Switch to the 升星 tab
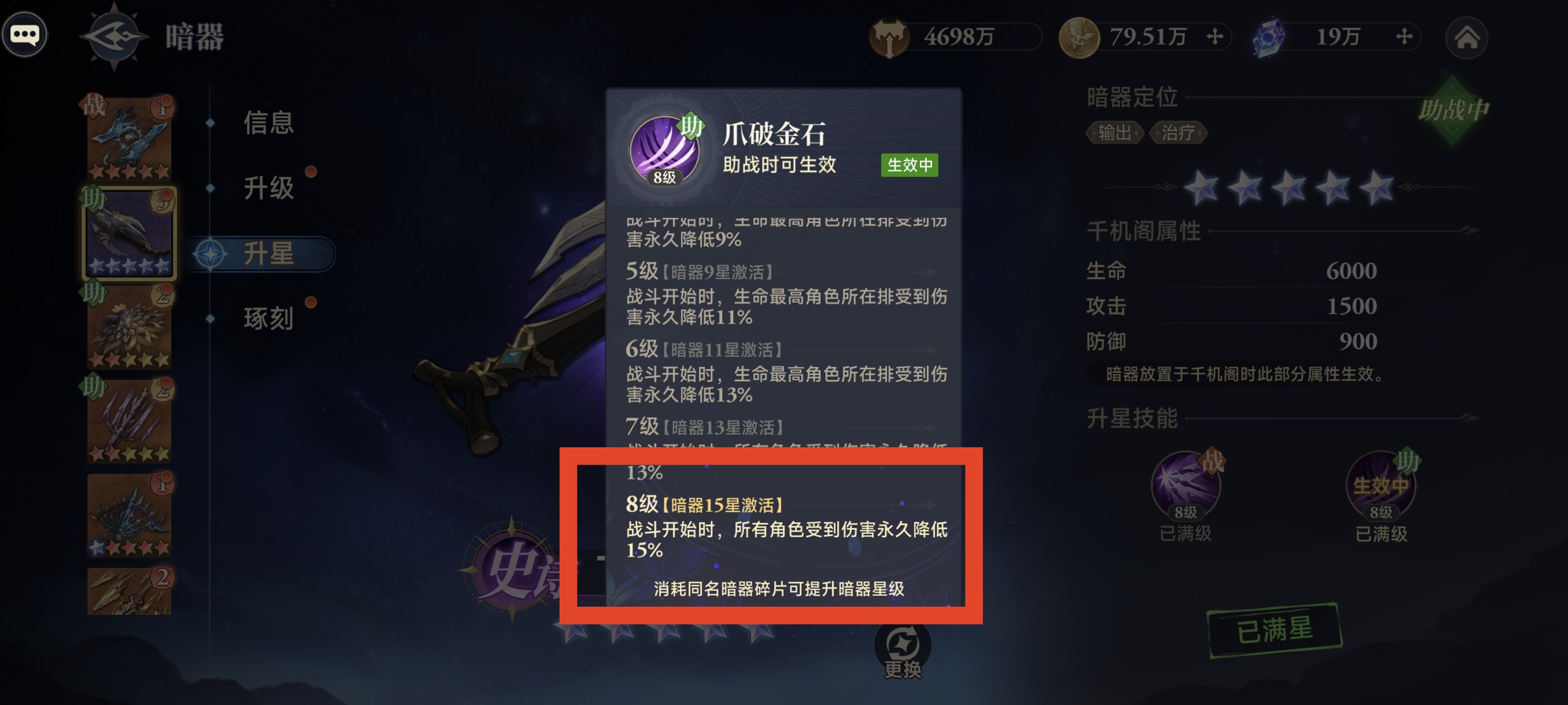The height and width of the screenshot is (705, 1568). pos(268,254)
